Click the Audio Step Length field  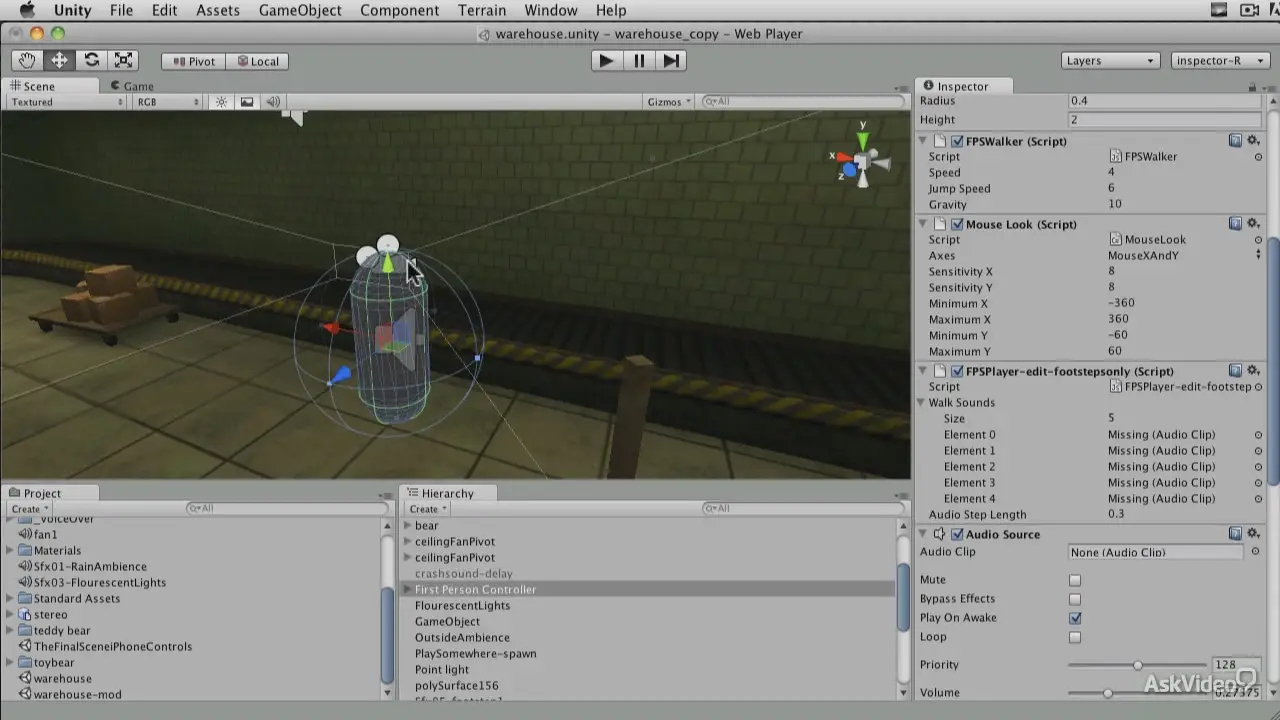click(1185, 514)
